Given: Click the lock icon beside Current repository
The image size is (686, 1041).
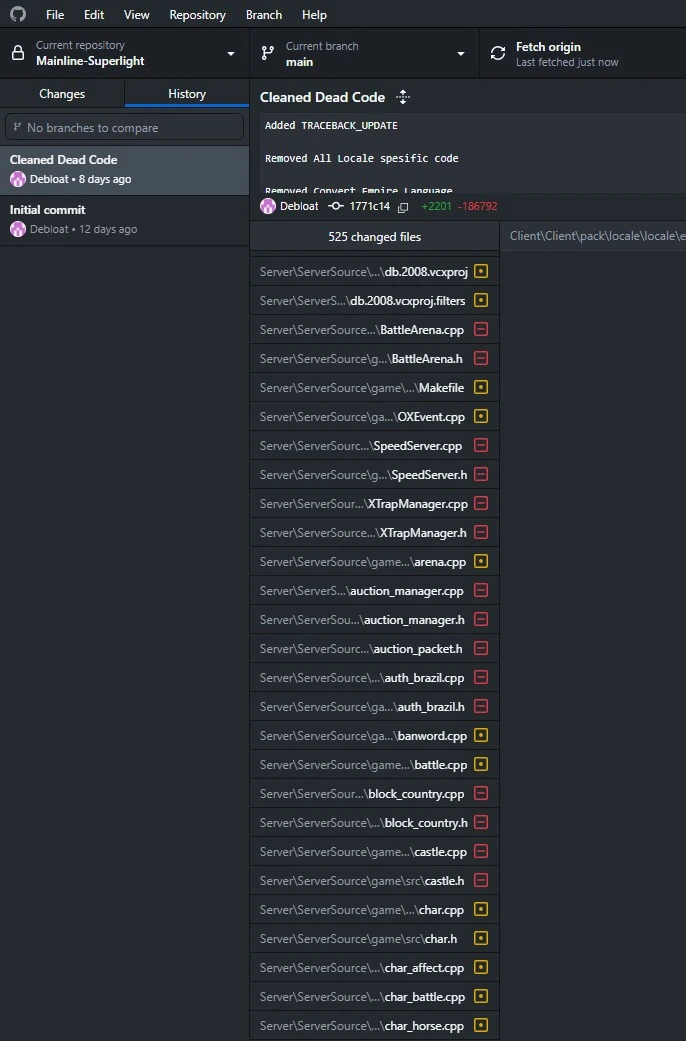Looking at the screenshot, I should pos(18,54).
